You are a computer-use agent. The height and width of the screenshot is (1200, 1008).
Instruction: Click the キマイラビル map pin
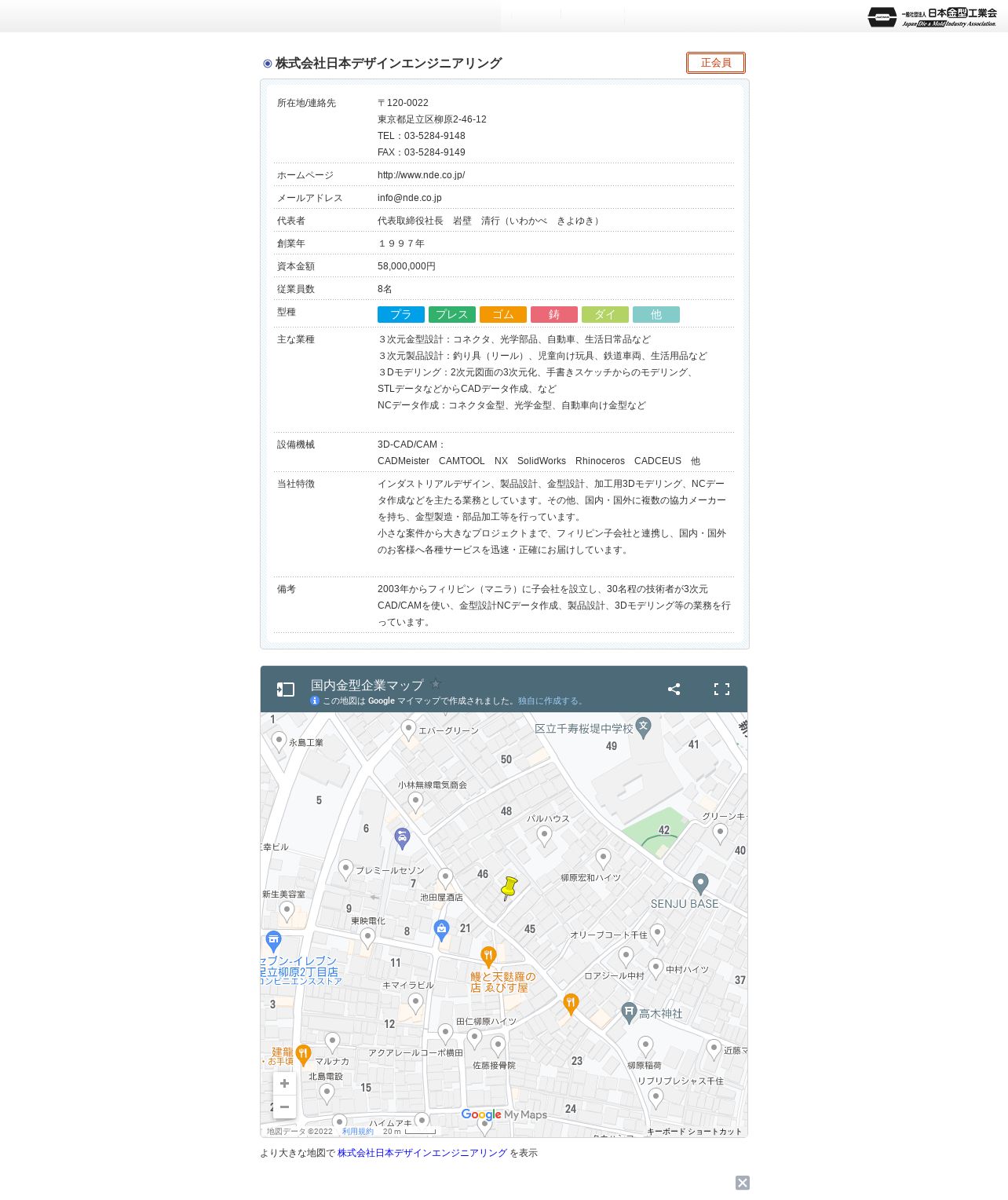coord(415,1003)
